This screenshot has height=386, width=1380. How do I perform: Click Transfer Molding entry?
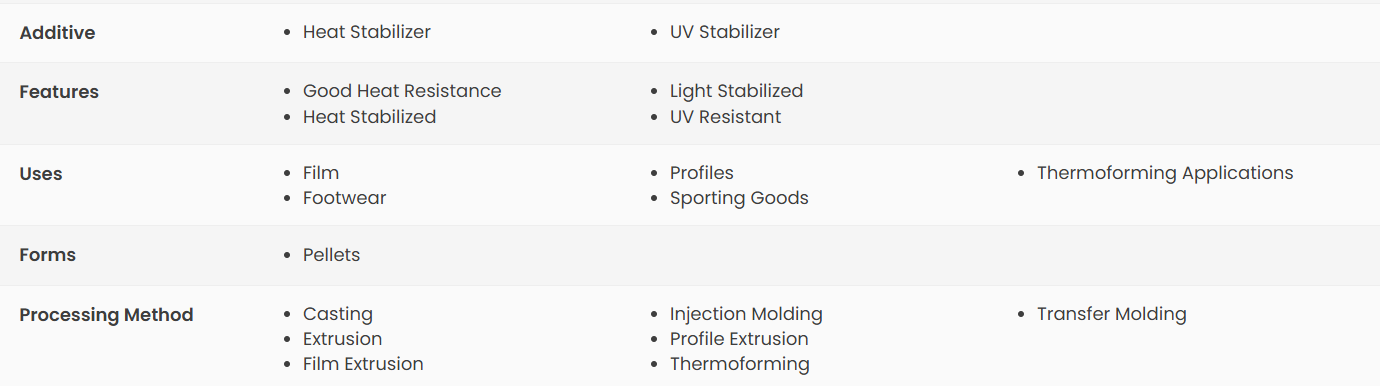[1112, 314]
